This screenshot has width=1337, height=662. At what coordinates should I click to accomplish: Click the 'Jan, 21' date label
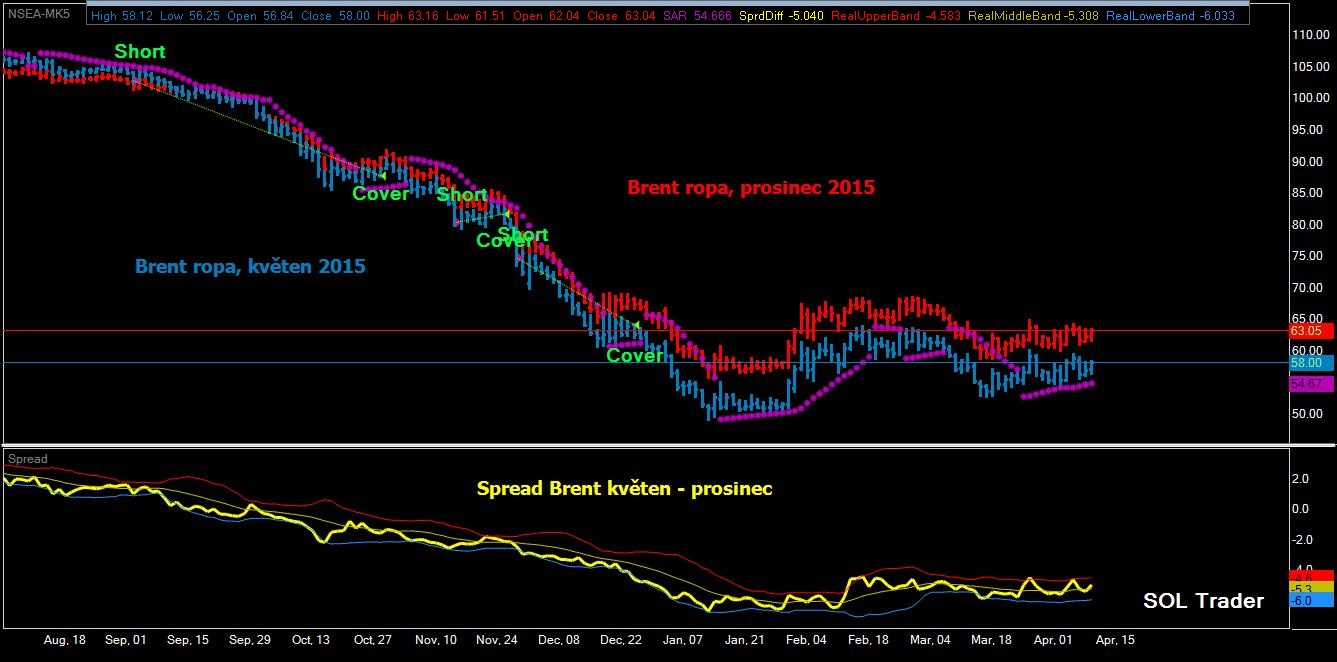tap(744, 639)
